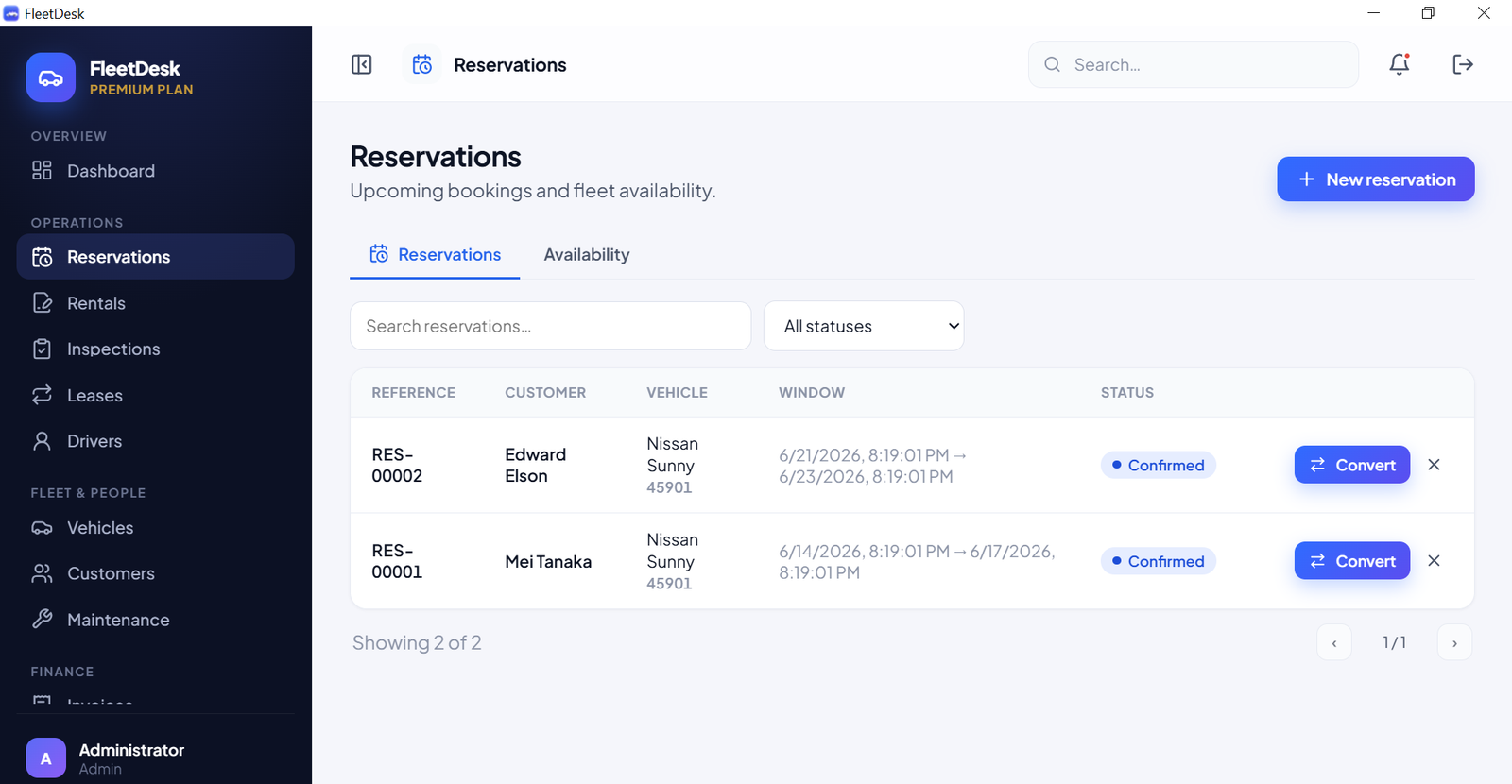
Task: Go to previous page of results
Action: pyautogui.click(x=1334, y=643)
